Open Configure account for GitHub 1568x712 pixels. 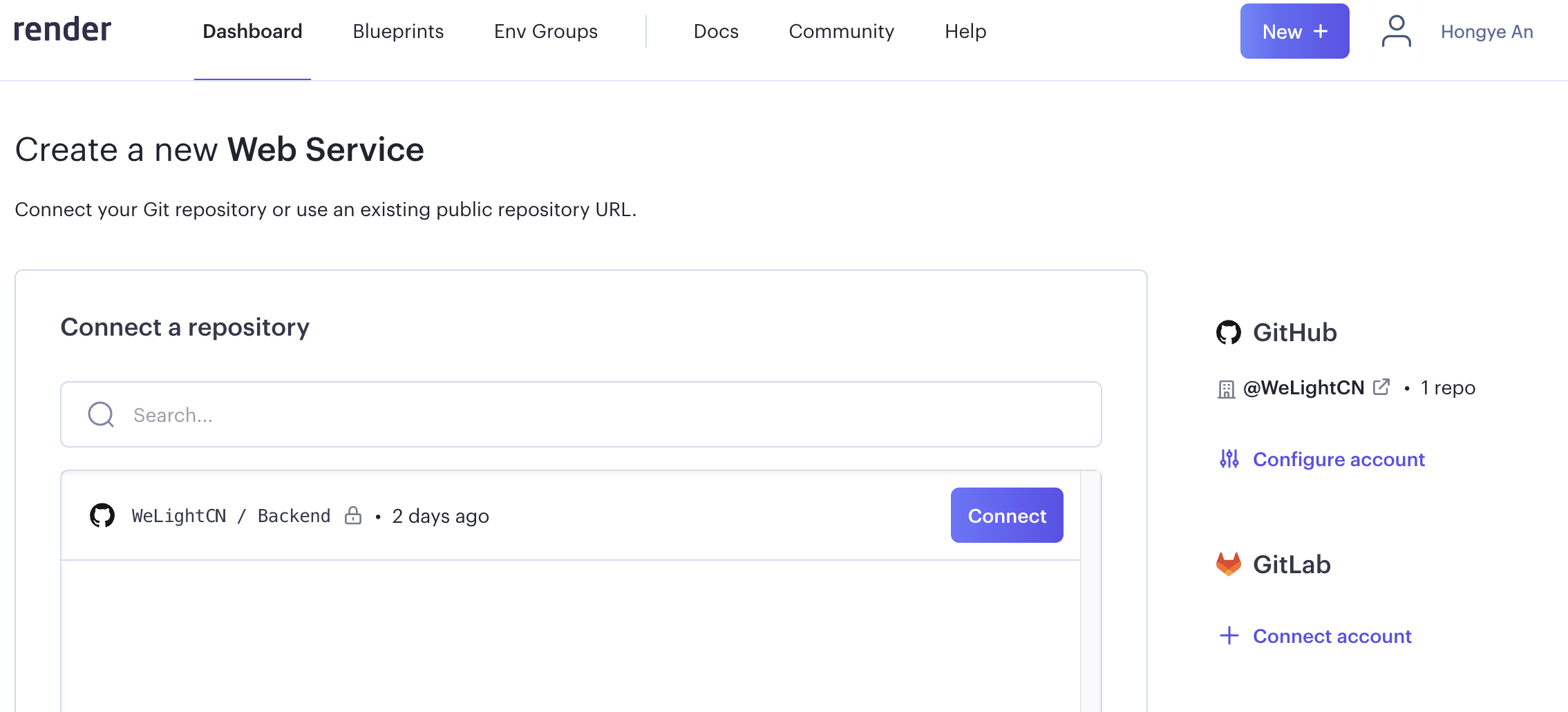point(1339,459)
